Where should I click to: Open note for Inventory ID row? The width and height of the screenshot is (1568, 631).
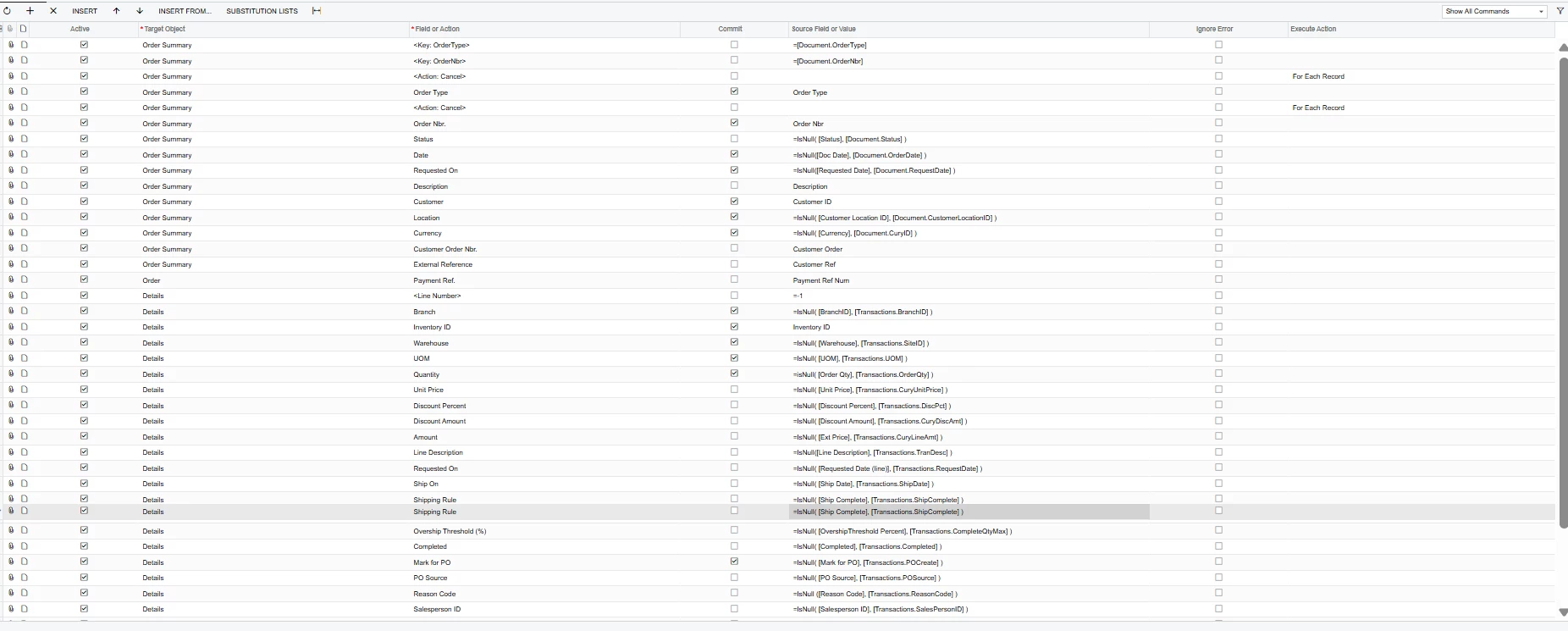pyautogui.click(x=25, y=327)
